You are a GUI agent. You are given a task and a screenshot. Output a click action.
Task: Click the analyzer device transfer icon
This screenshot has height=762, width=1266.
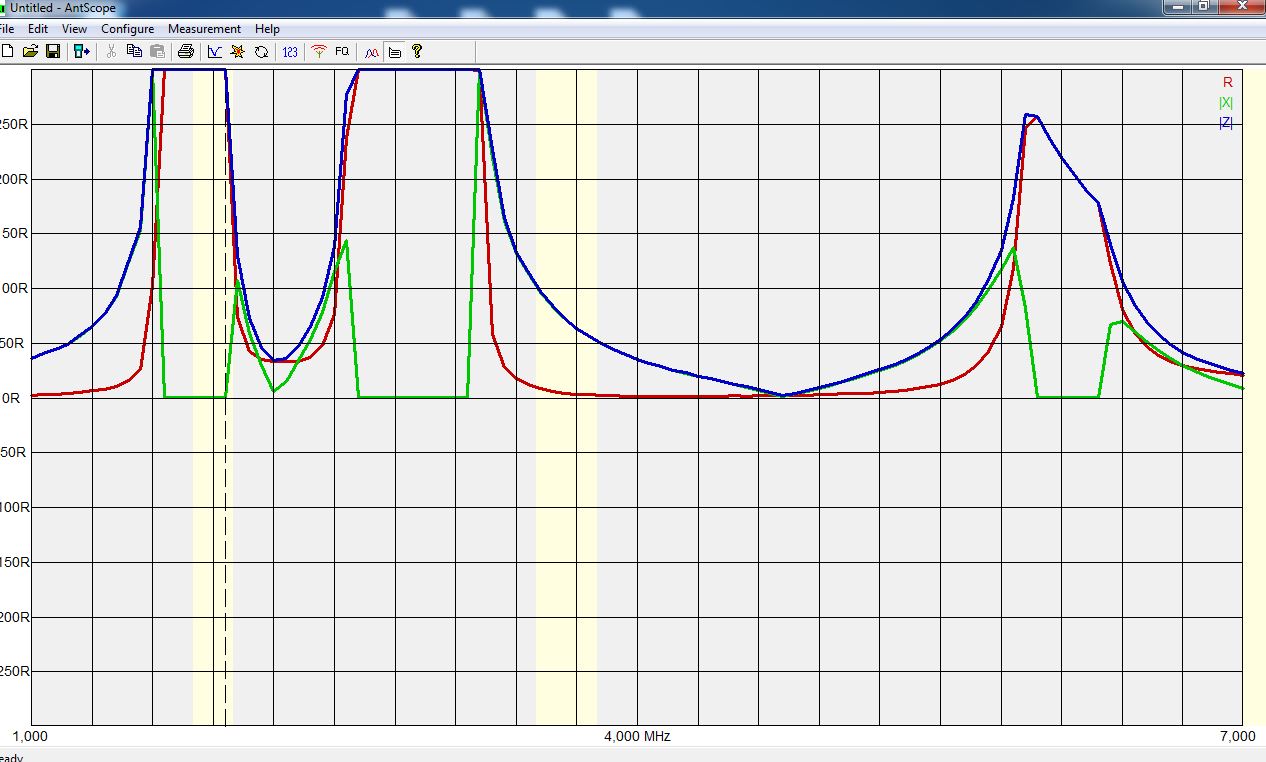[81, 51]
